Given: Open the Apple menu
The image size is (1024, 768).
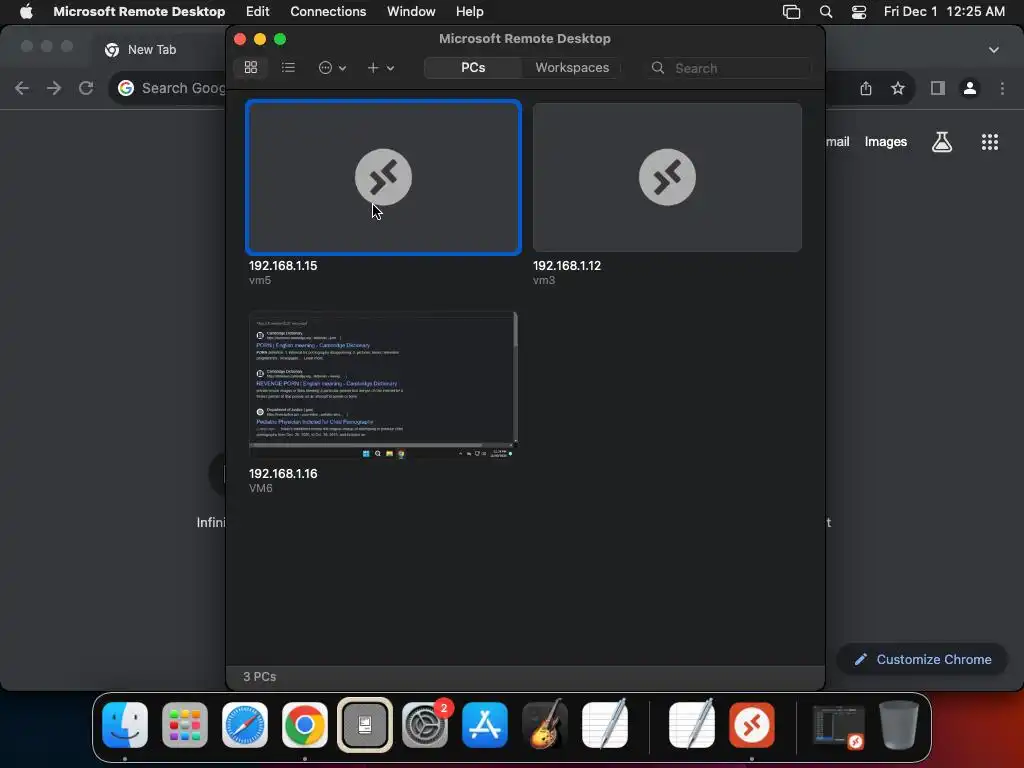Looking at the screenshot, I should (x=26, y=11).
